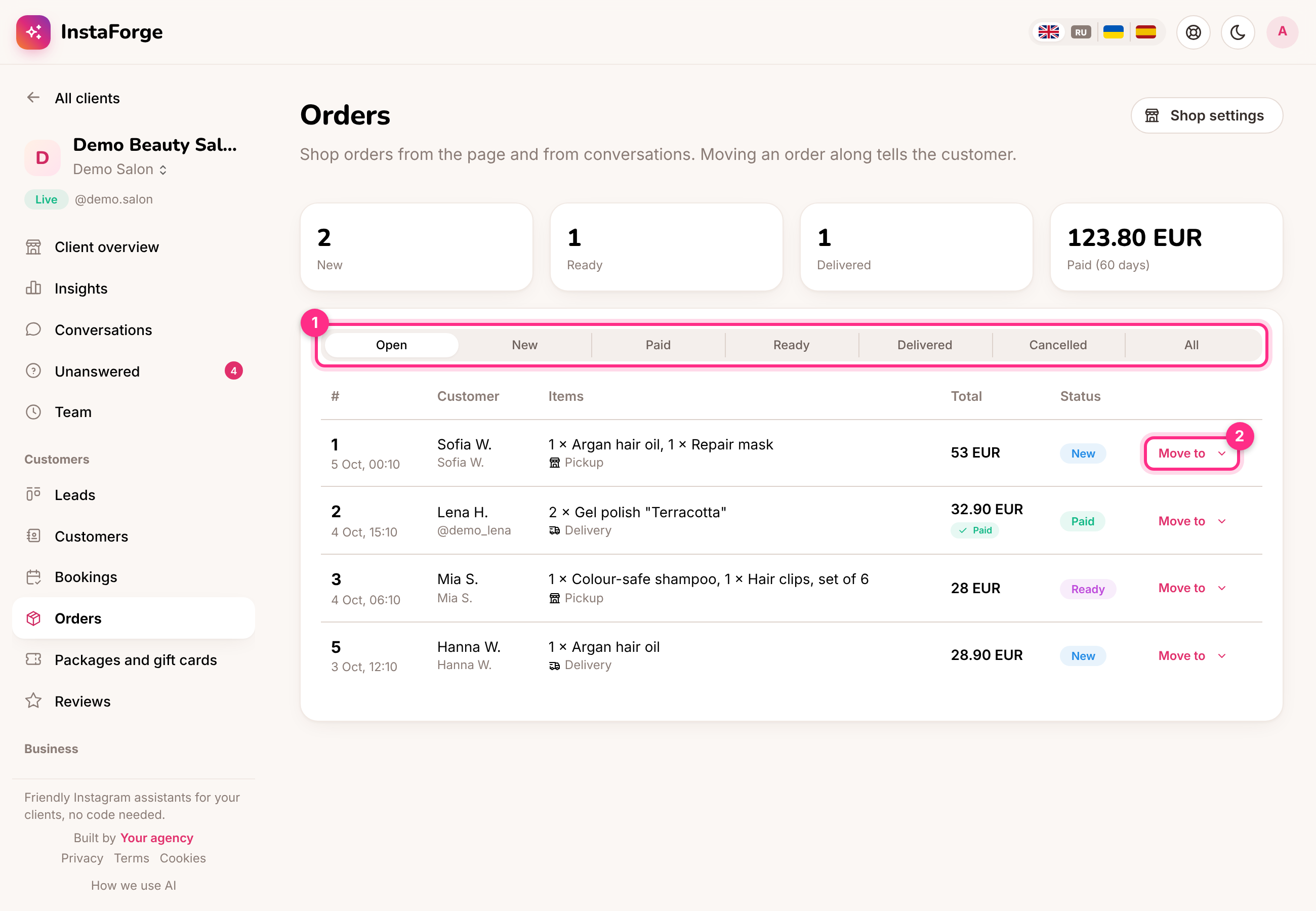Click the Reviews star icon
Image resolution: width=1316 pixels, height=911 pixels.
33,701
